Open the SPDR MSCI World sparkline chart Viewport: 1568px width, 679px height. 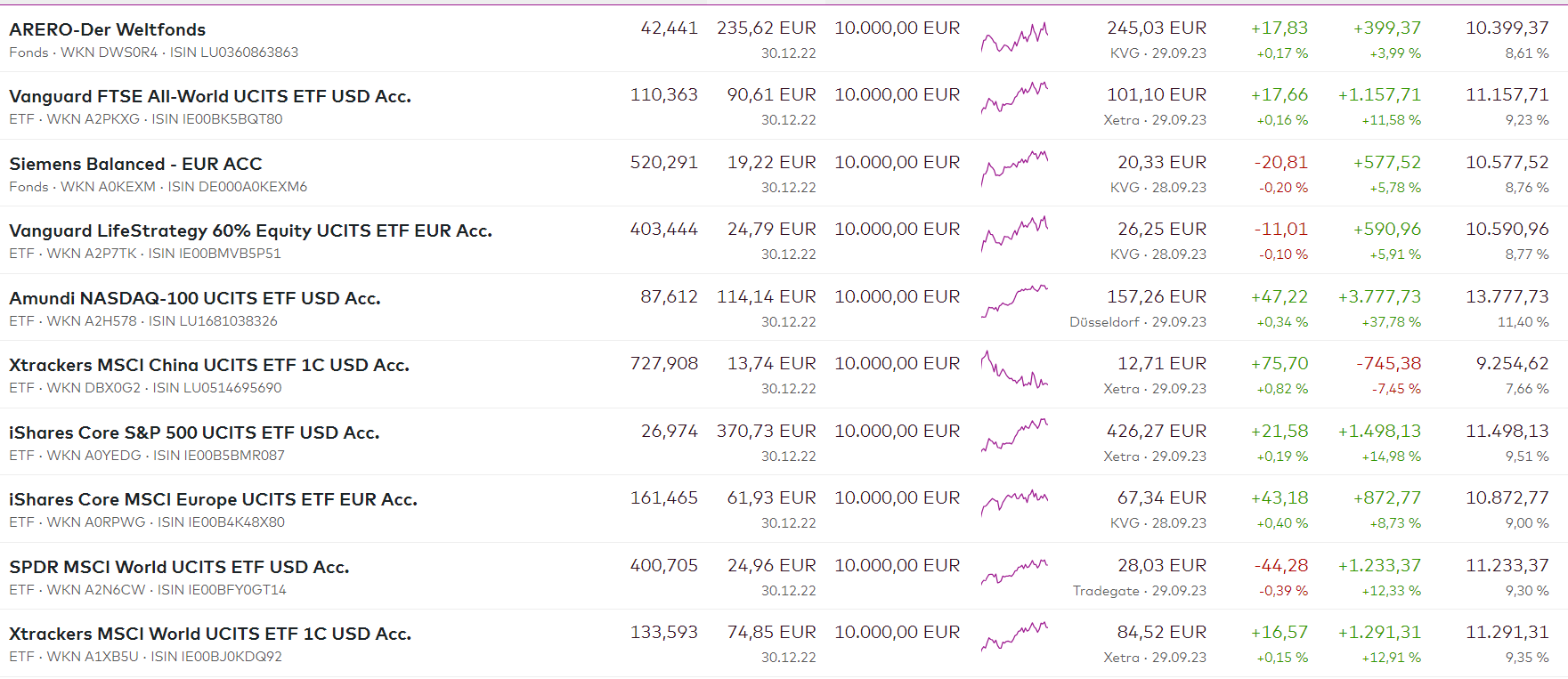coord(1014,570)
